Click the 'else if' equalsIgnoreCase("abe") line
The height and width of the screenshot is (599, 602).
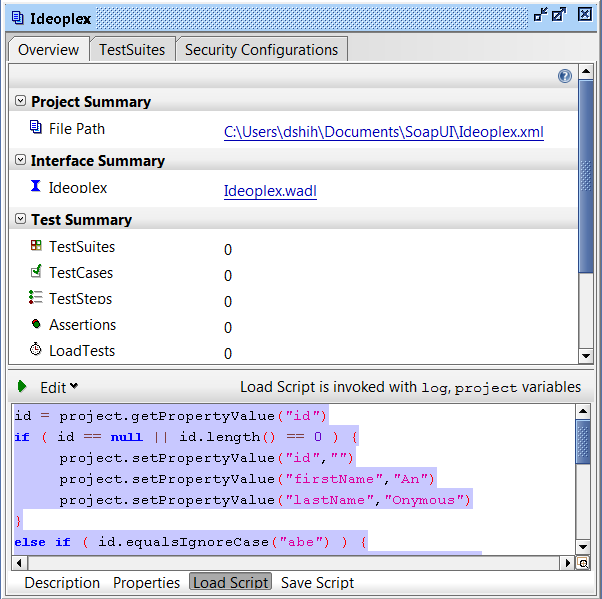(190, 542)
